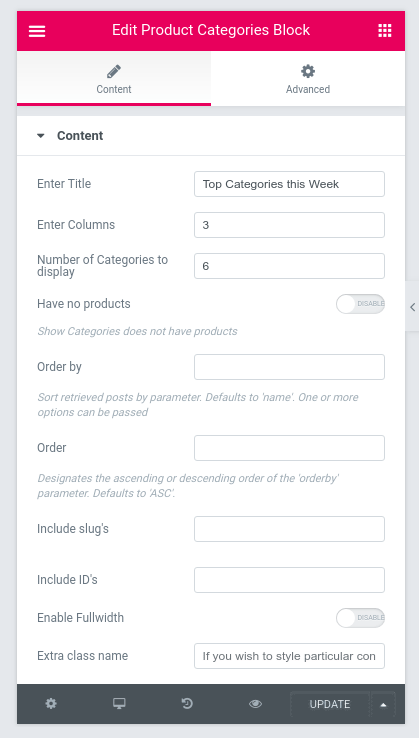Image resolution: width=419 pixels, height=738 pixels.
Task: Open page settings gear in footer
Action: pos(51,704)
